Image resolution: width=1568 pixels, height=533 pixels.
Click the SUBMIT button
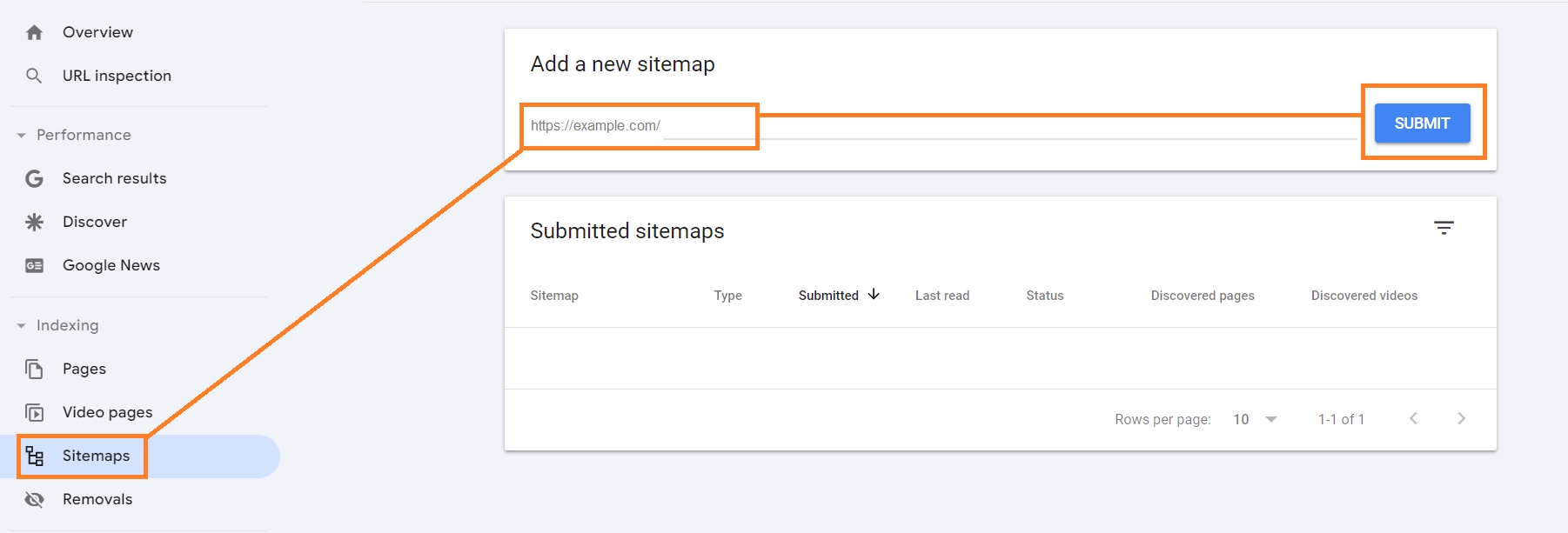1422,123
